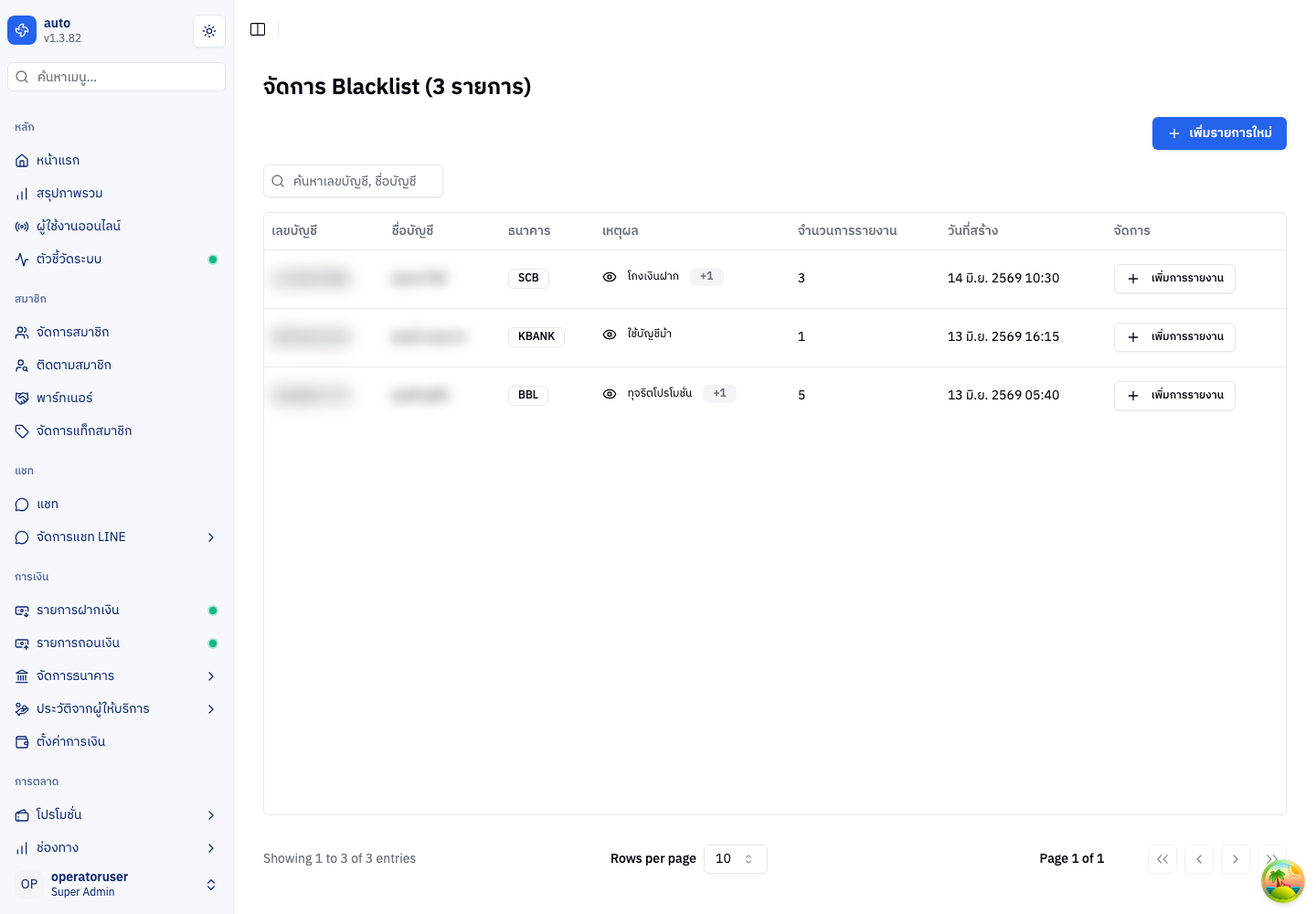
Task: Click the จัดการธนาคาร bank icon
Action: pos(22,675)
